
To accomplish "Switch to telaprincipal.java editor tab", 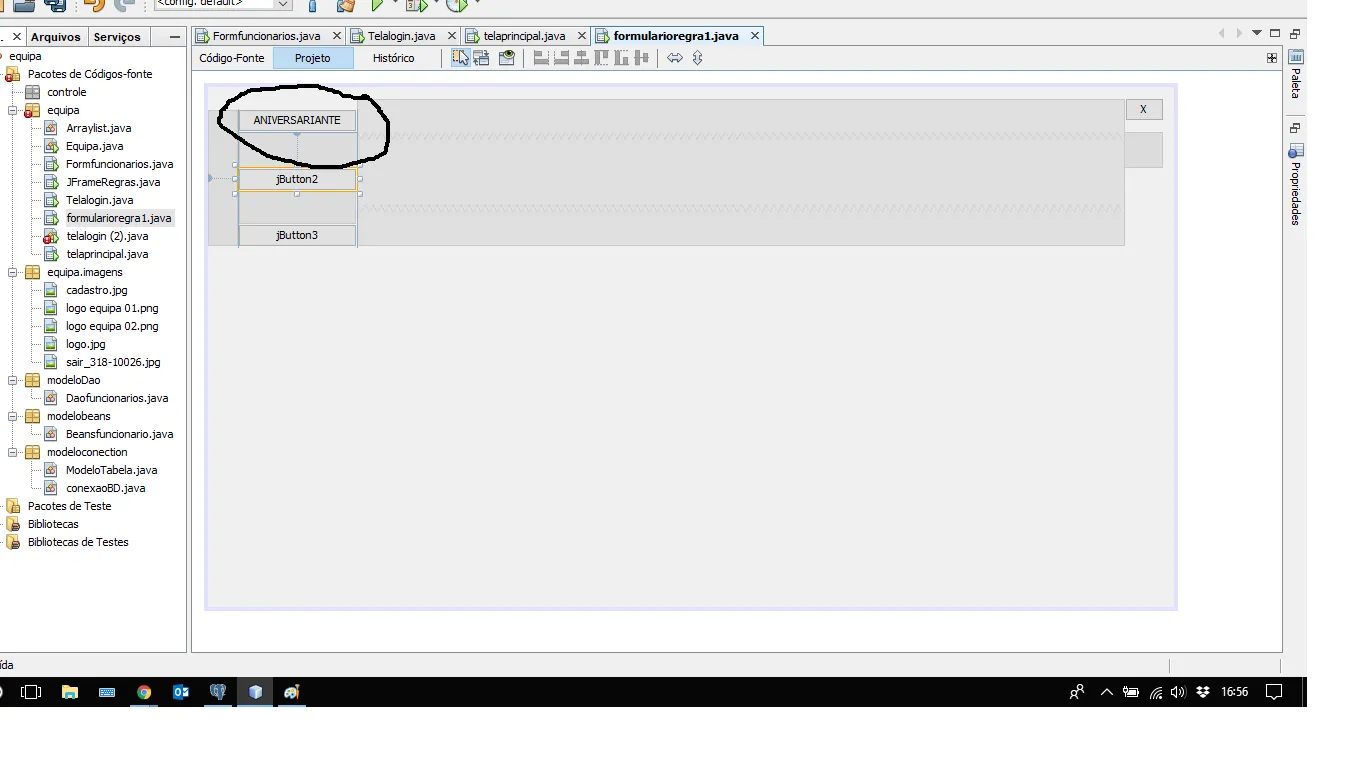I will click(524, 36).
